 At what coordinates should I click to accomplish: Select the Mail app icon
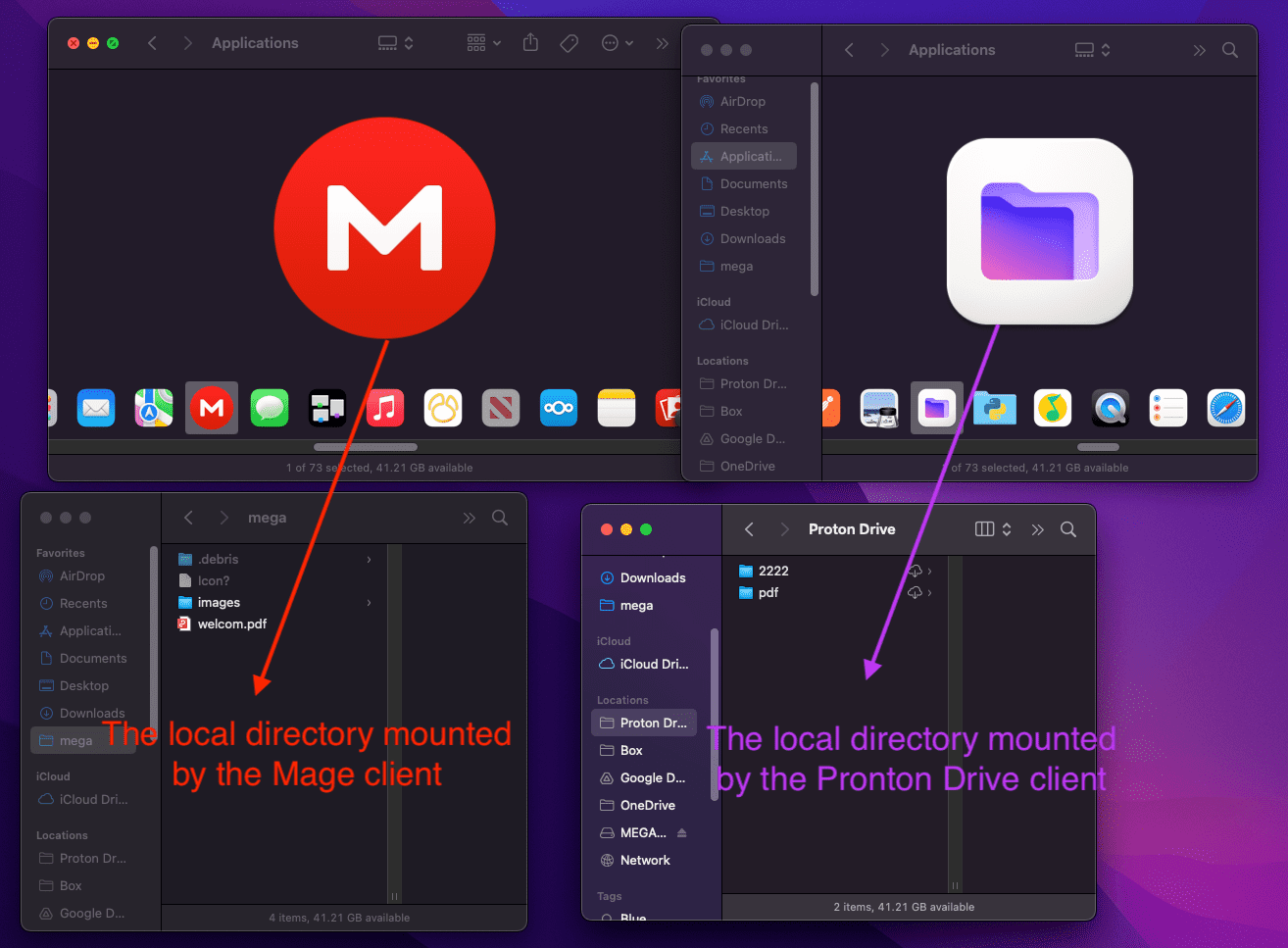(x=96, y=408)
